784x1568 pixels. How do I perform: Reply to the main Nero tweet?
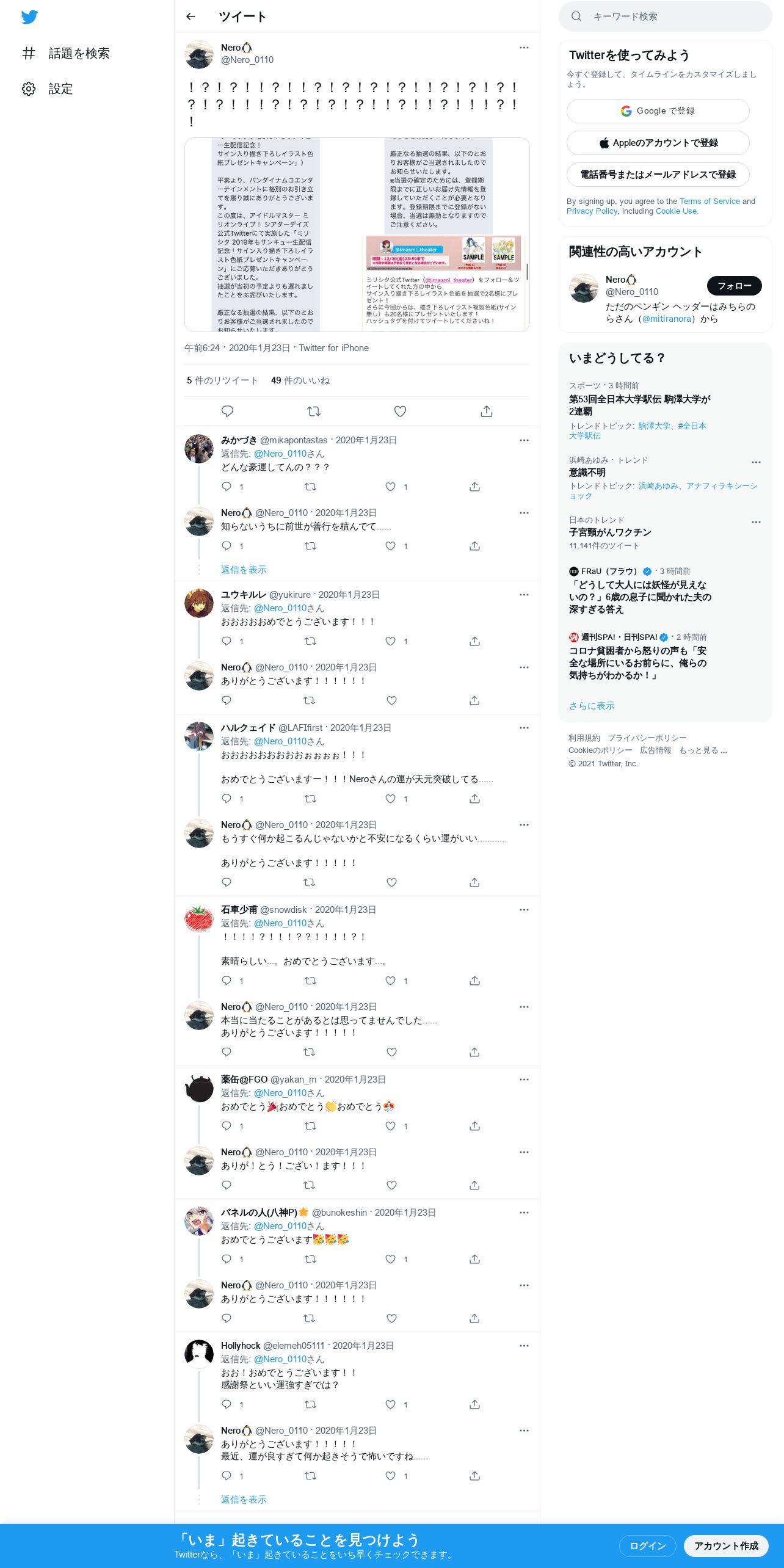[227, 411]
